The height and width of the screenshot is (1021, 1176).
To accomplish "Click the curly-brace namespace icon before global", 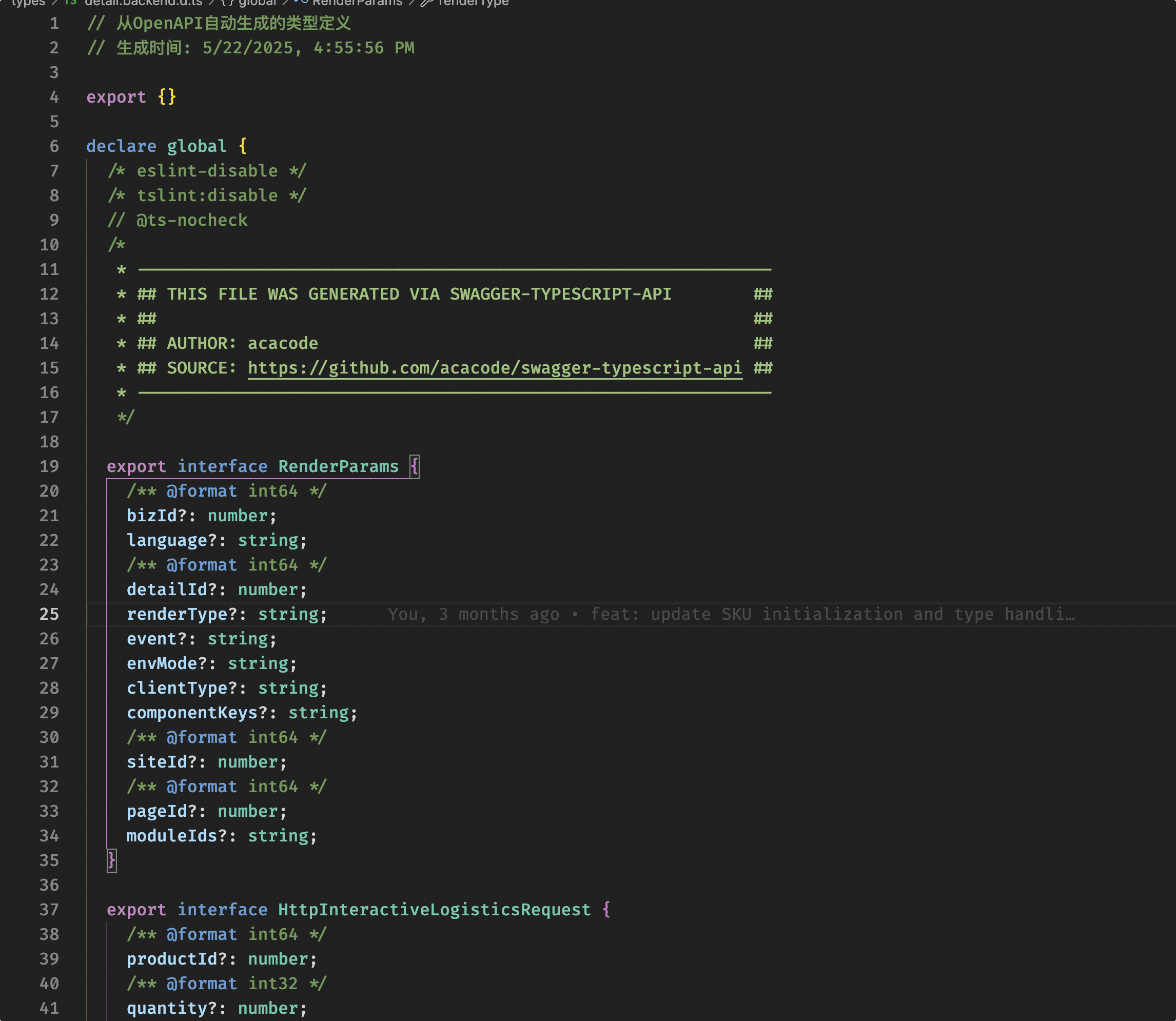I will 227,3.
